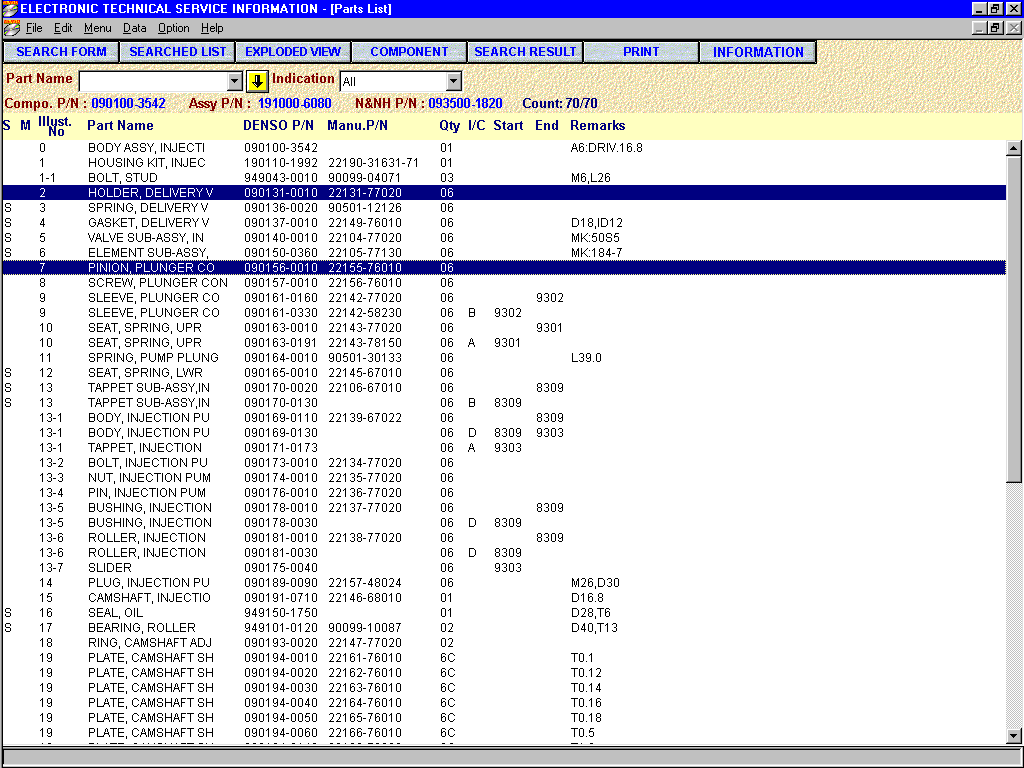The height and width of the screenshot is (768, 1024).
Task: Click Assy P/N value 191000-6080
Action: (x=295, y=103)
